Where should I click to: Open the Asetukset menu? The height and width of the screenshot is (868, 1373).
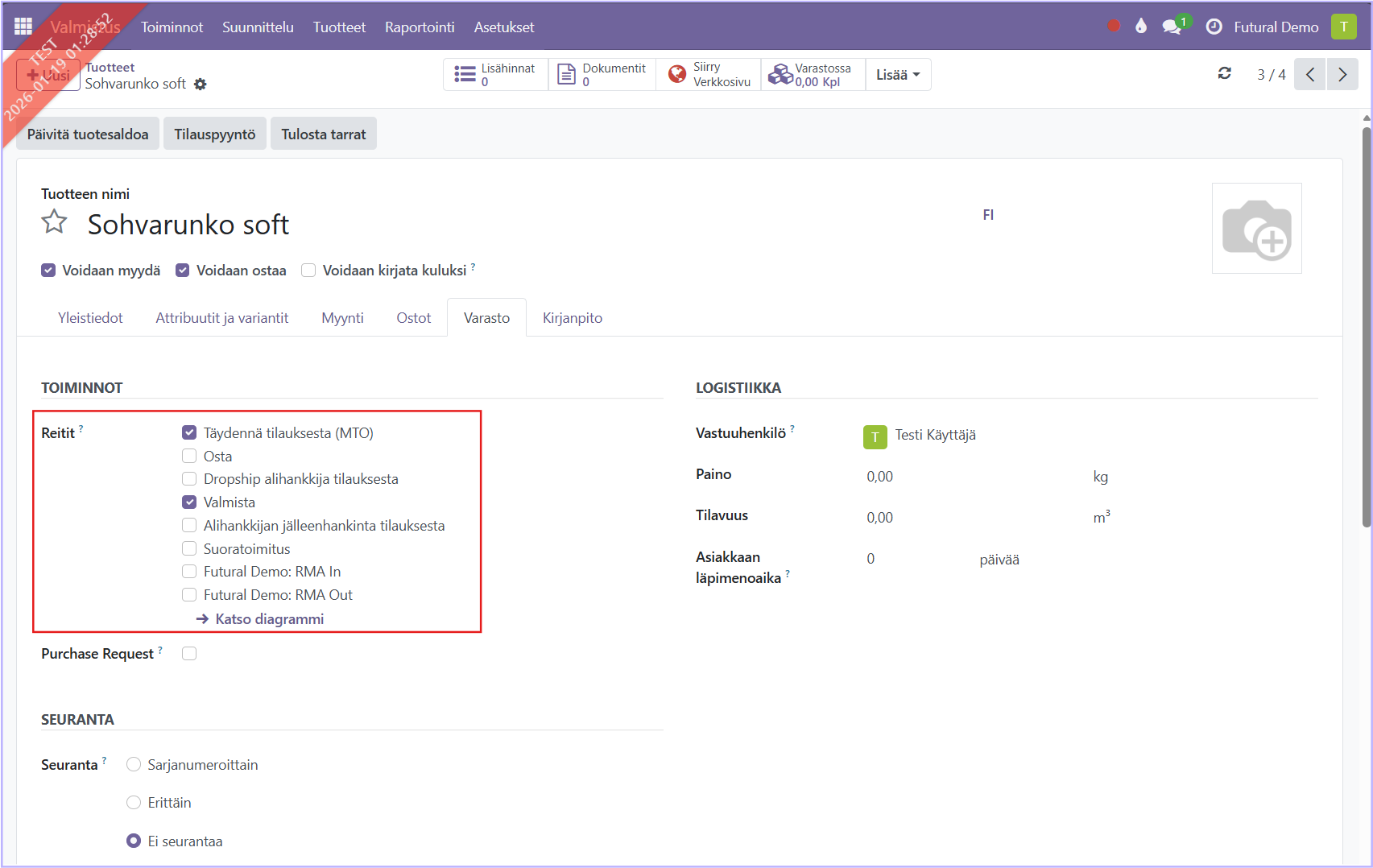tap(504, 27)
